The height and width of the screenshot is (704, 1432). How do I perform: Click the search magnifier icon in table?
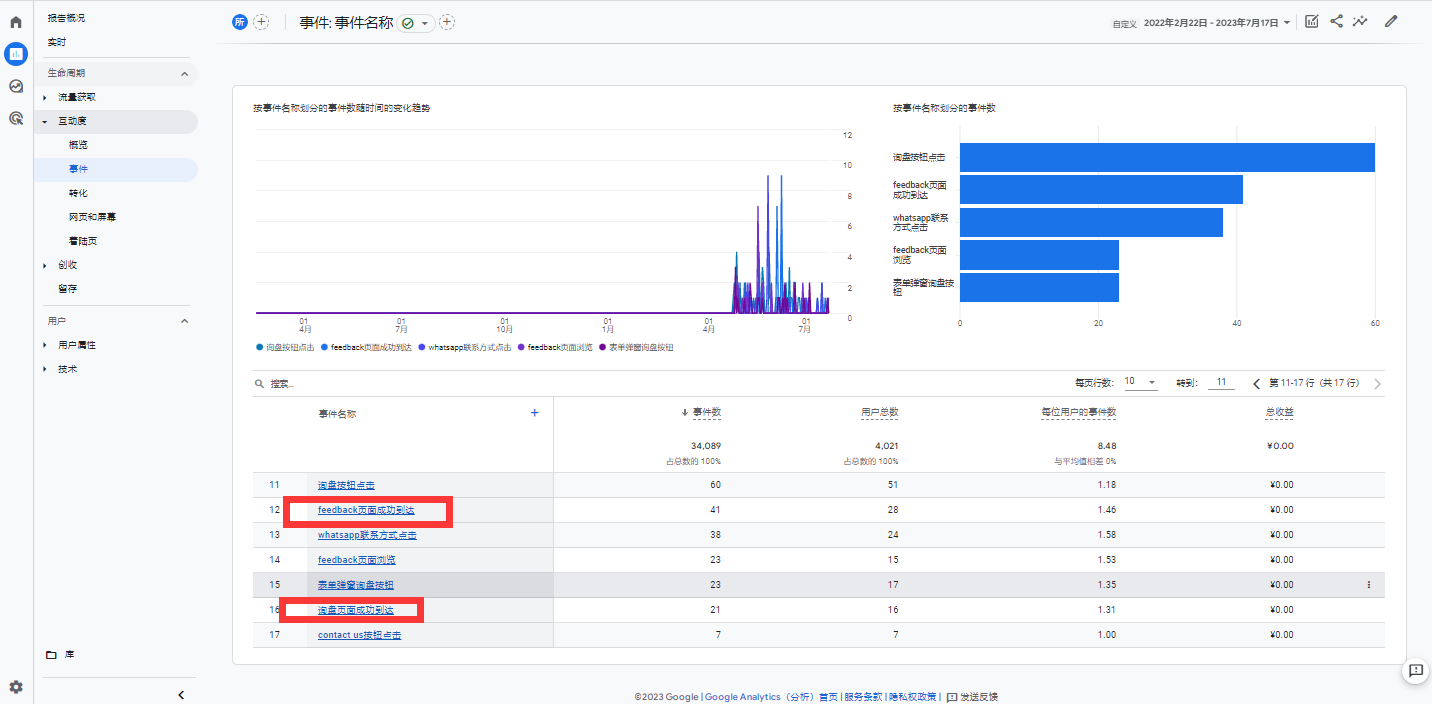260,383
